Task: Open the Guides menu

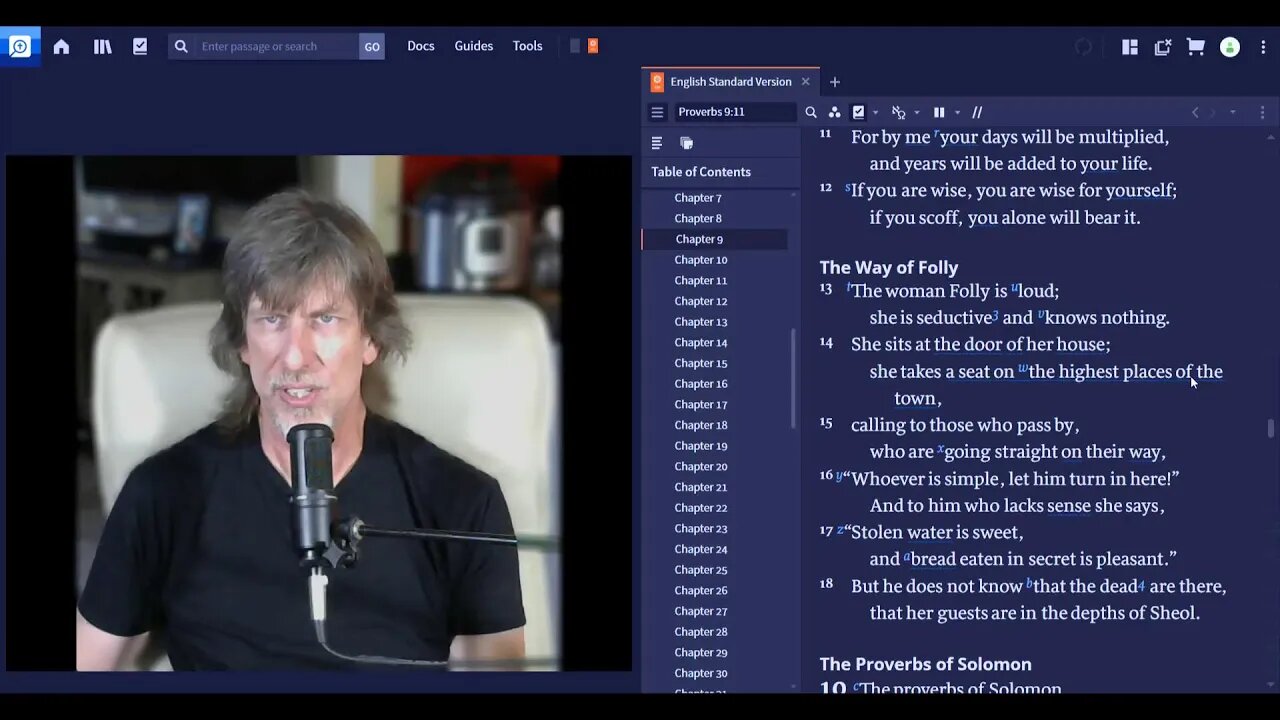Action: tap(474, 46)
